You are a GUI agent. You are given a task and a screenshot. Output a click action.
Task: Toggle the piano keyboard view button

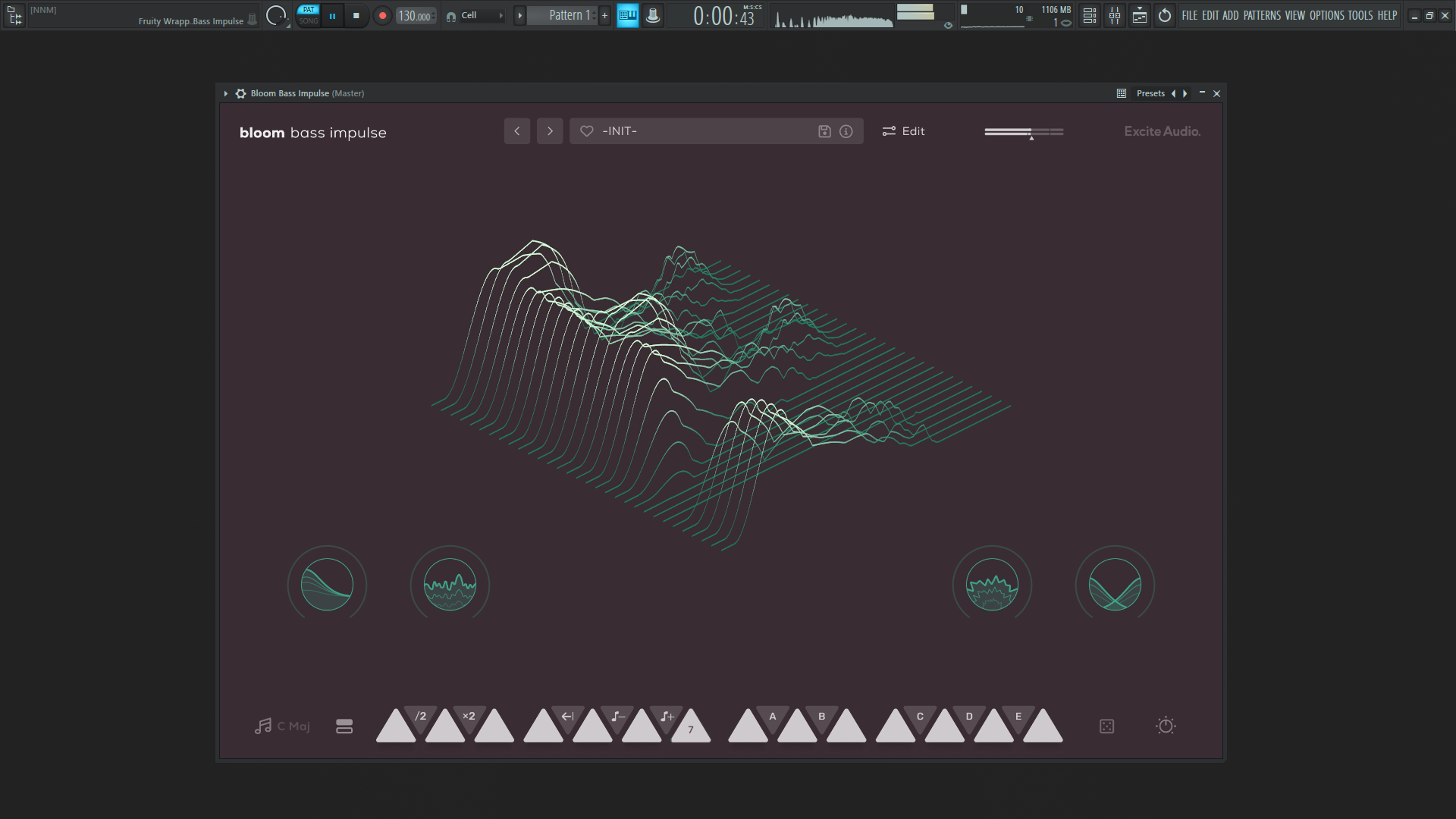click(x=627, y=15)
